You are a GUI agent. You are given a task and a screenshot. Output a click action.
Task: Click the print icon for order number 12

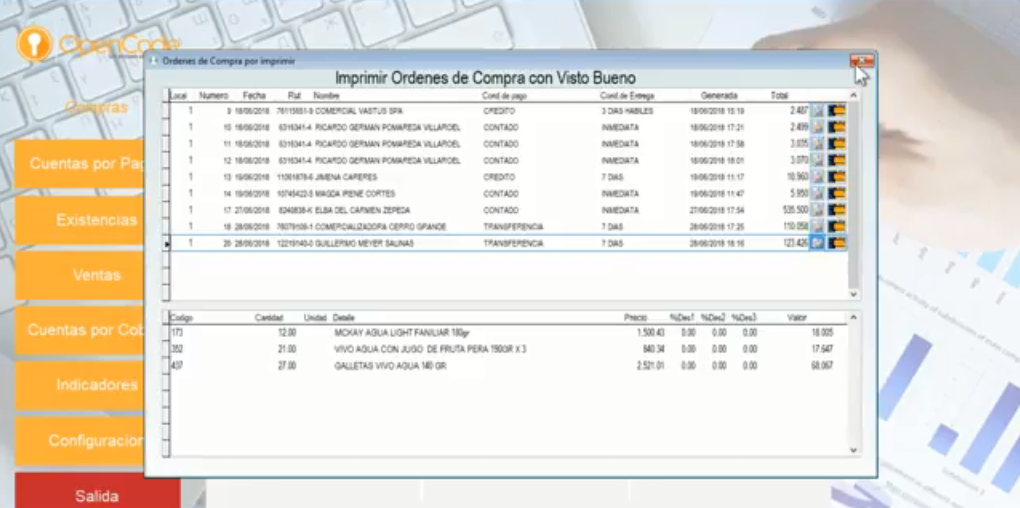click(817, 160)
